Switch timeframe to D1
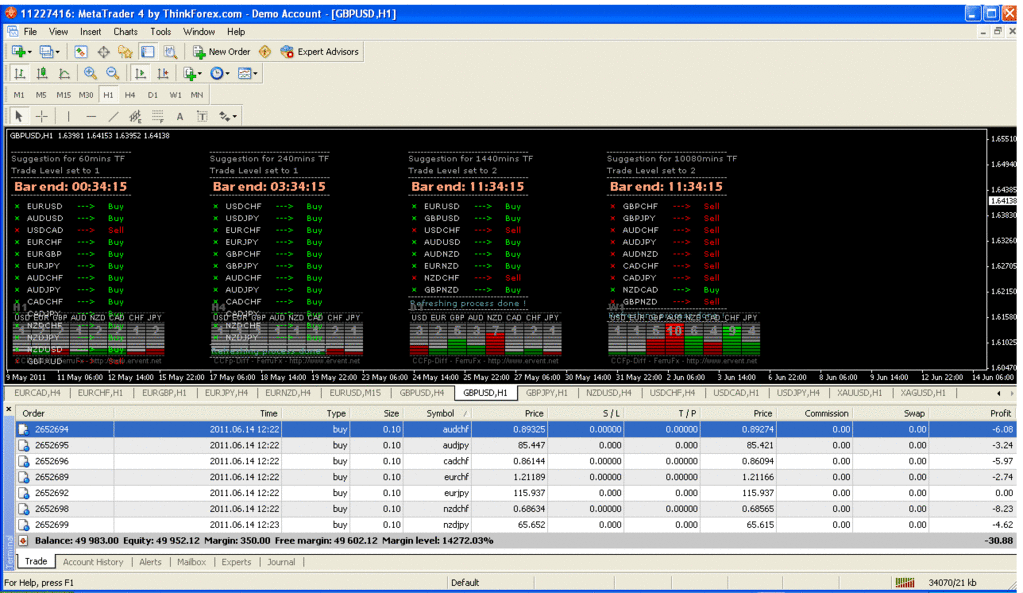Viewport: 1023px width, 593px height. coord(152,95)
